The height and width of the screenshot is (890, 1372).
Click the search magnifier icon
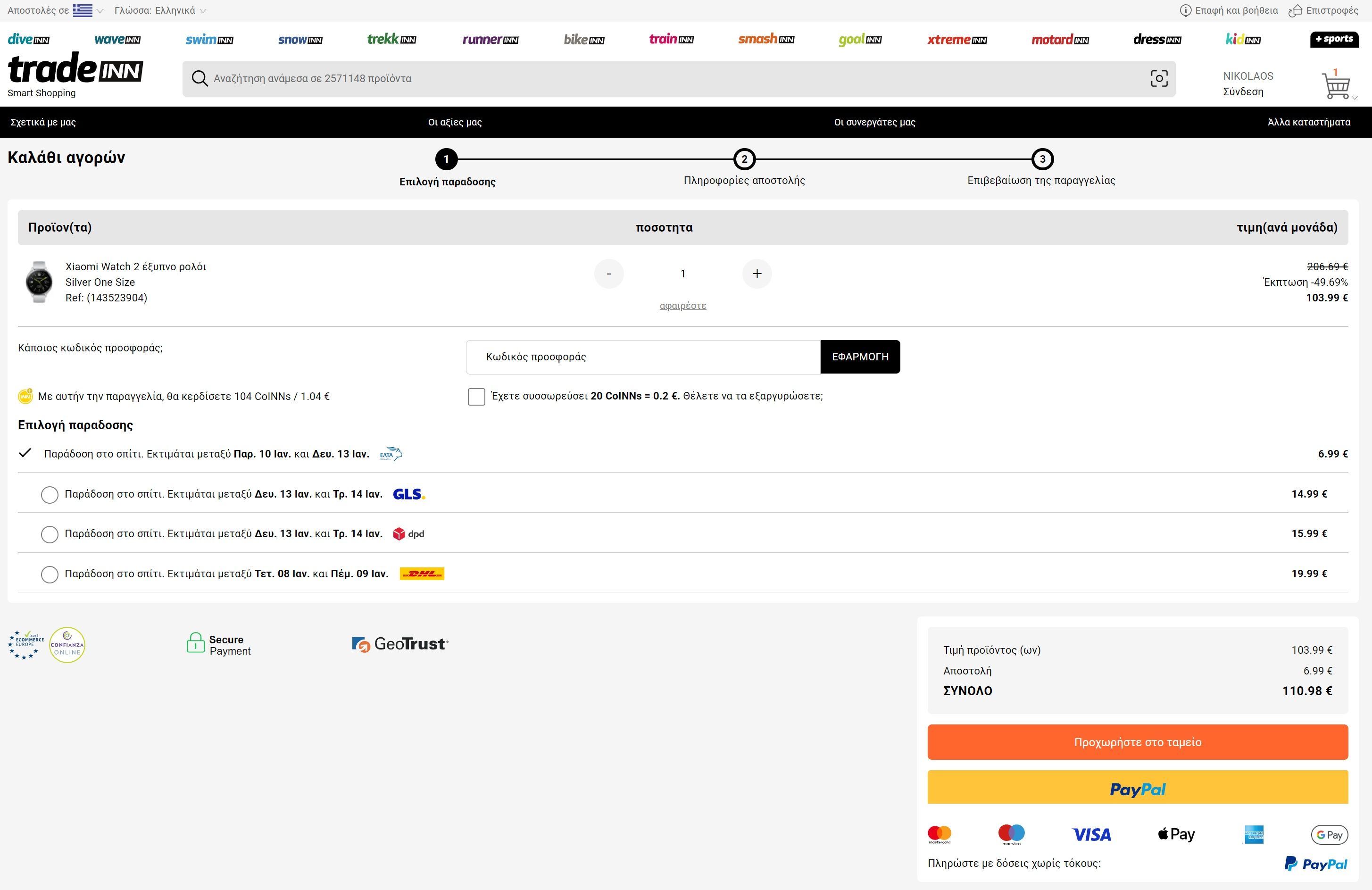[x=200, y=78]
